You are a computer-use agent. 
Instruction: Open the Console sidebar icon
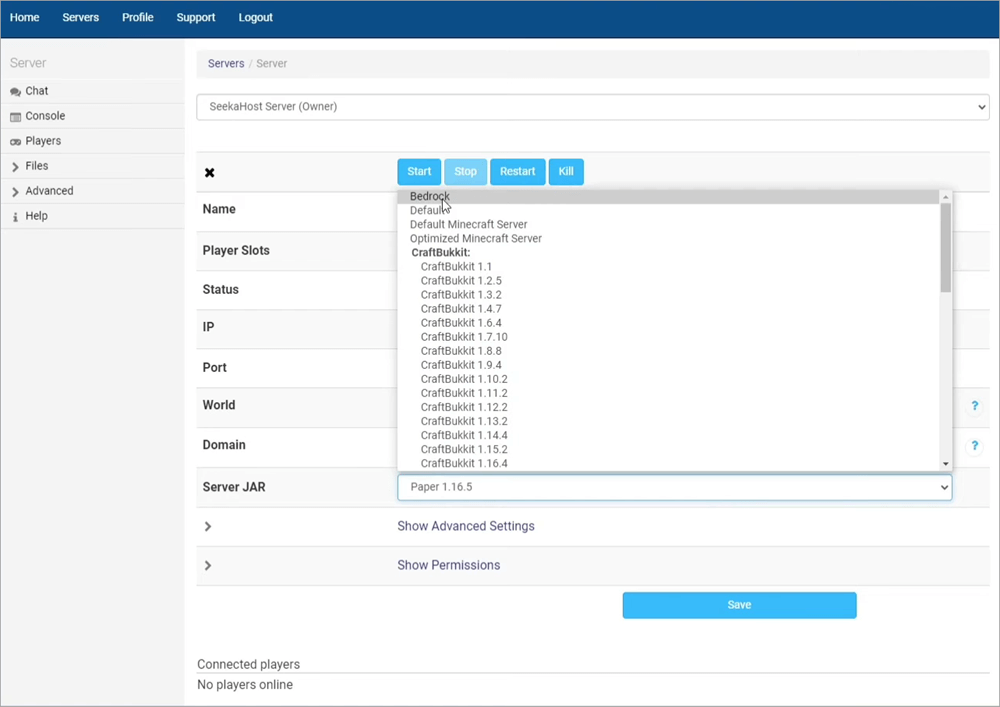point(15,117)
